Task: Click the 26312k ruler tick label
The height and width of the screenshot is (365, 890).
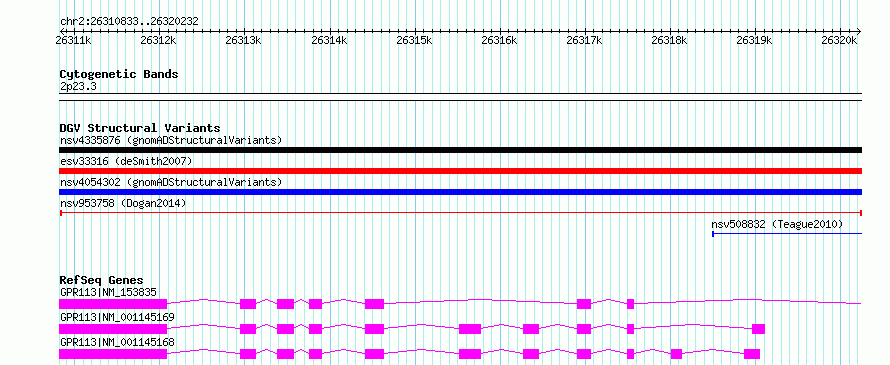Action: [x=159, y=40]
